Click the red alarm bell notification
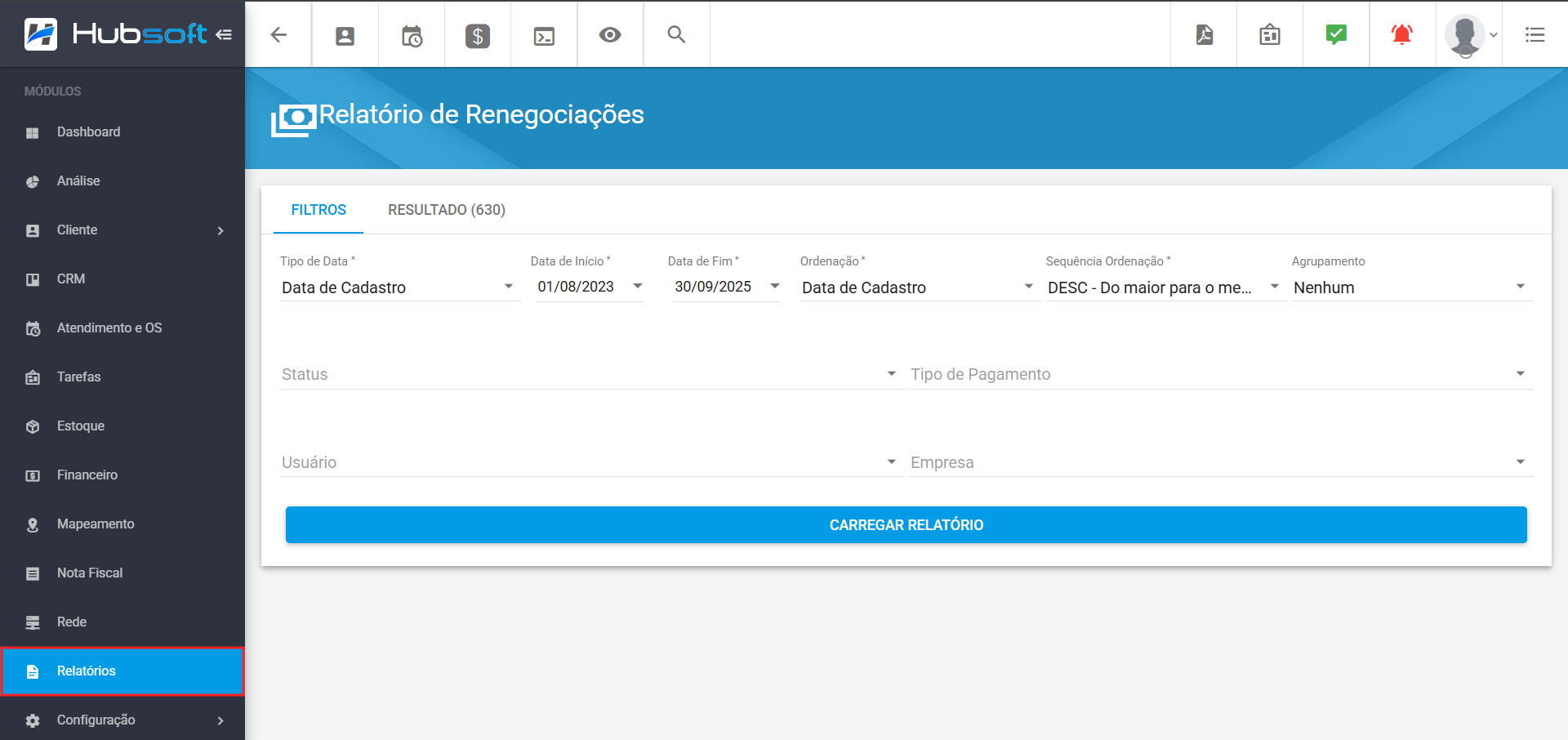 coord(1401,34)
